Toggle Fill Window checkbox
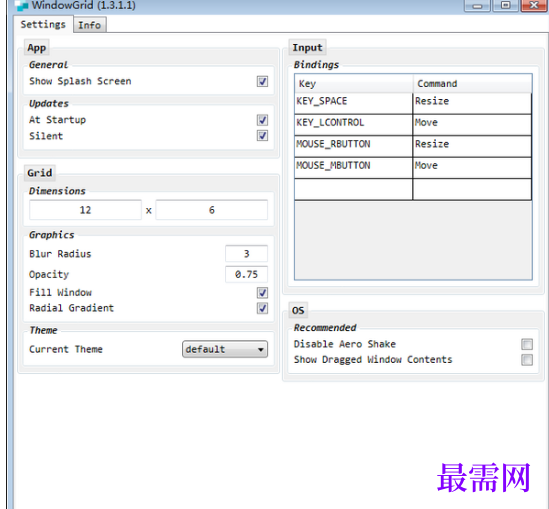 click(x=262, y=293)
